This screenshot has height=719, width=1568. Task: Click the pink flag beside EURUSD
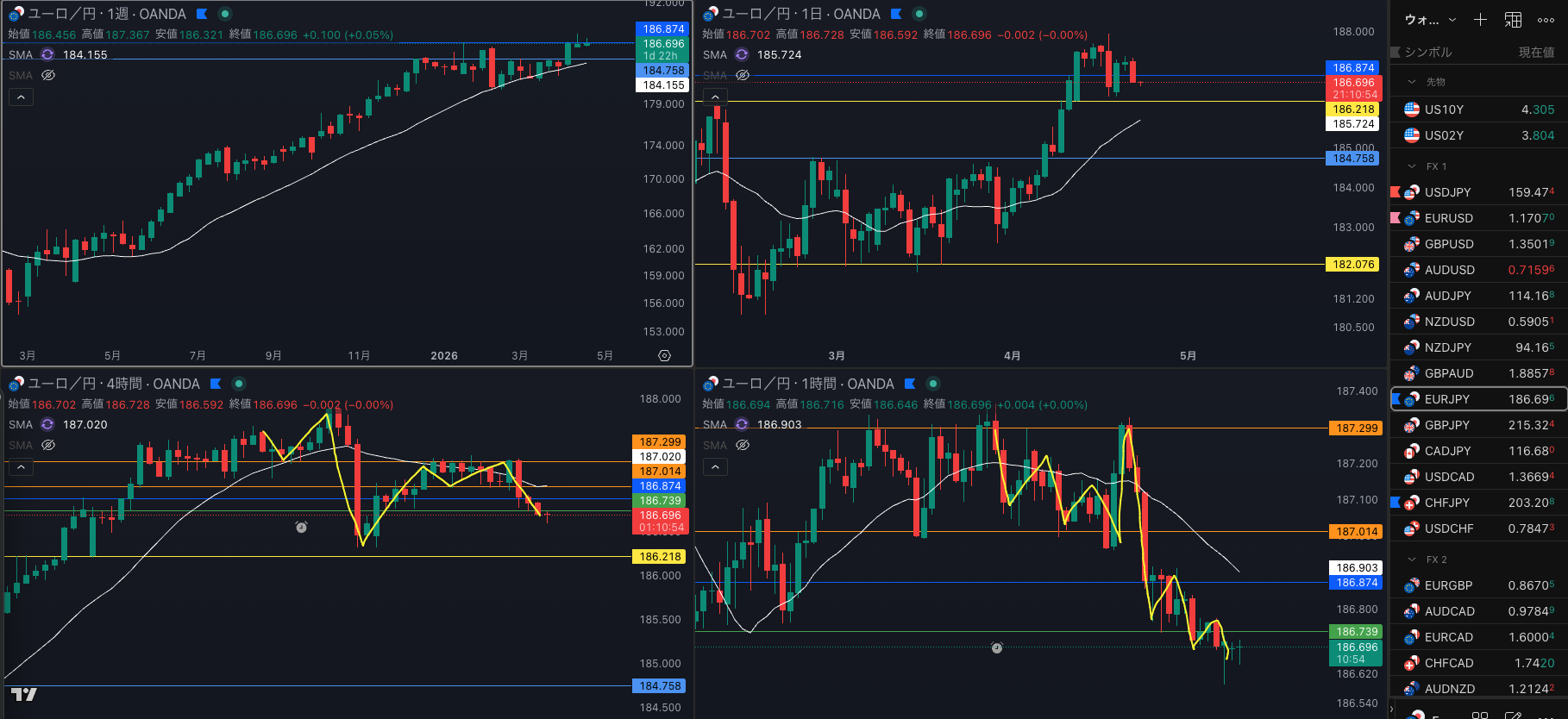pyautogui.click(x=1396, y=218)
